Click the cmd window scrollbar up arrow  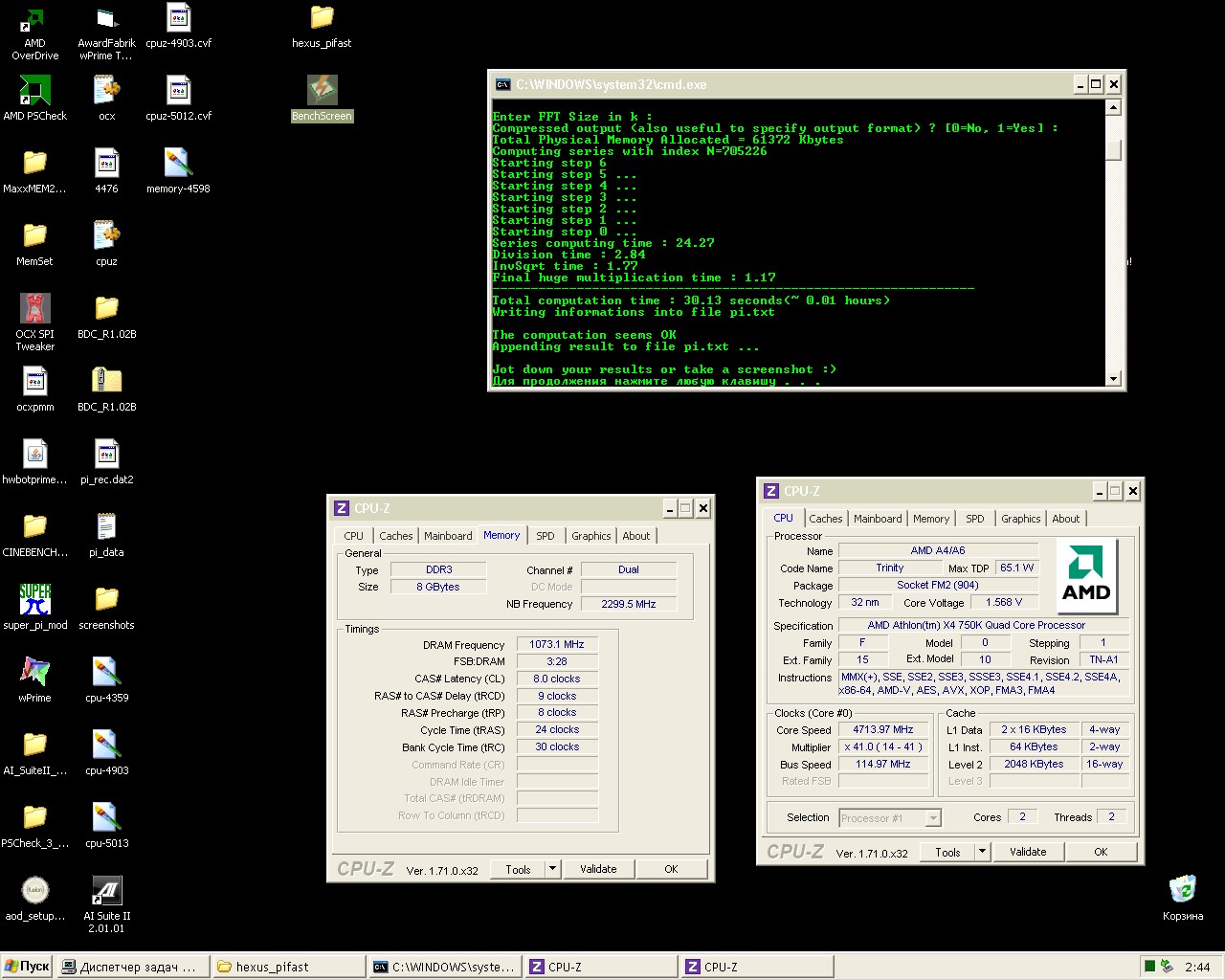(1113, 107)
